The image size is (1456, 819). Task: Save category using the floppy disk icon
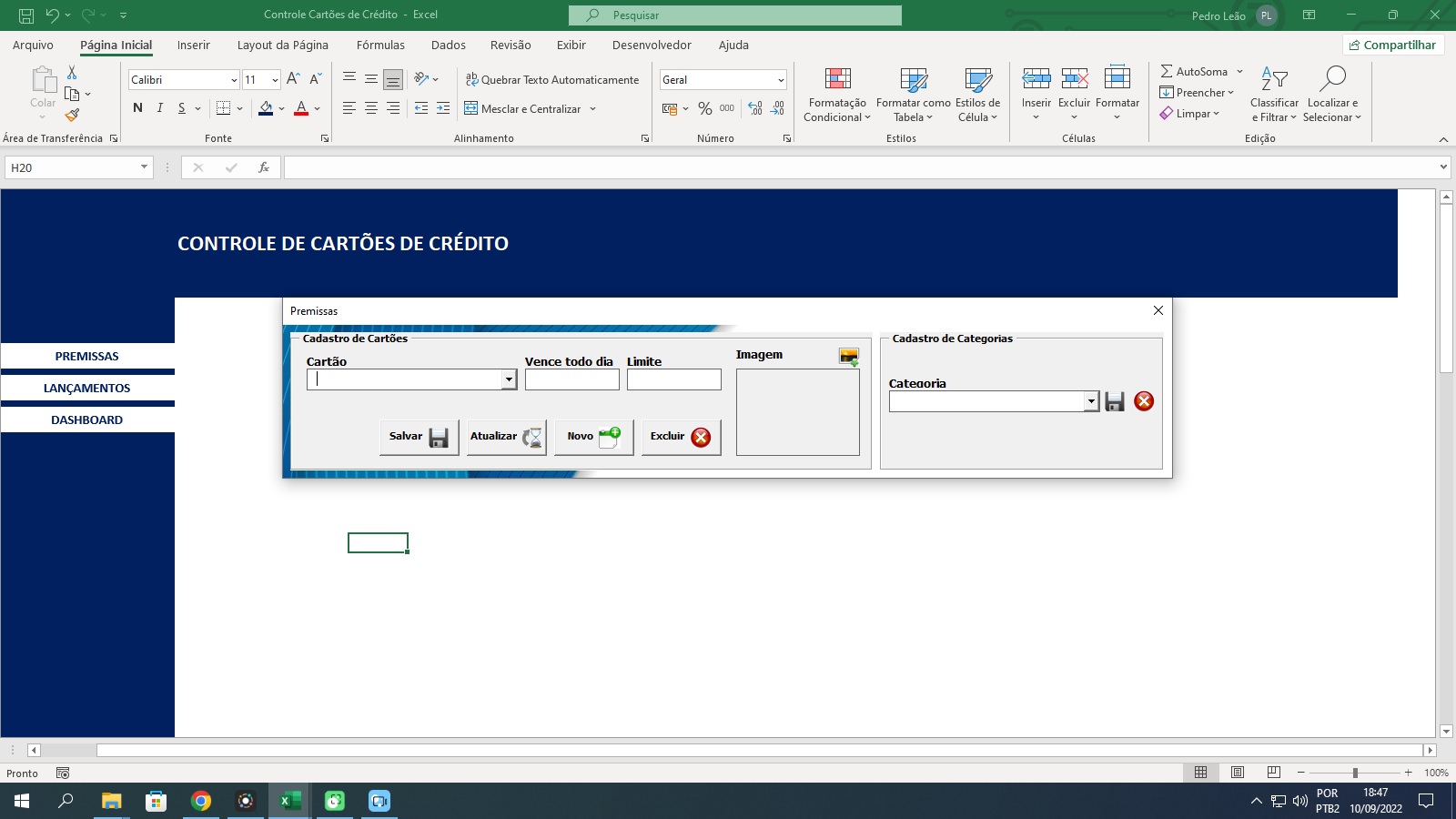click(1115, 401)
